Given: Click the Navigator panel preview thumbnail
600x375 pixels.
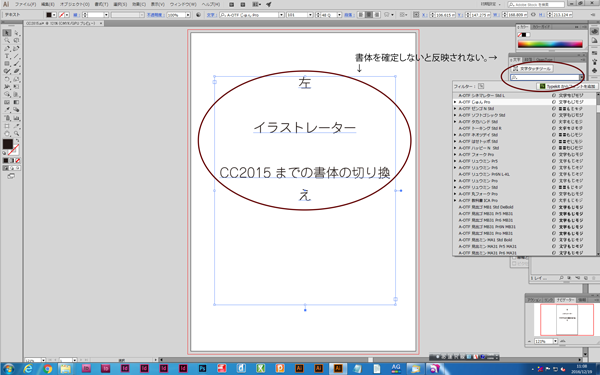Looking at the screenshot, I should [x=567, y=320].
